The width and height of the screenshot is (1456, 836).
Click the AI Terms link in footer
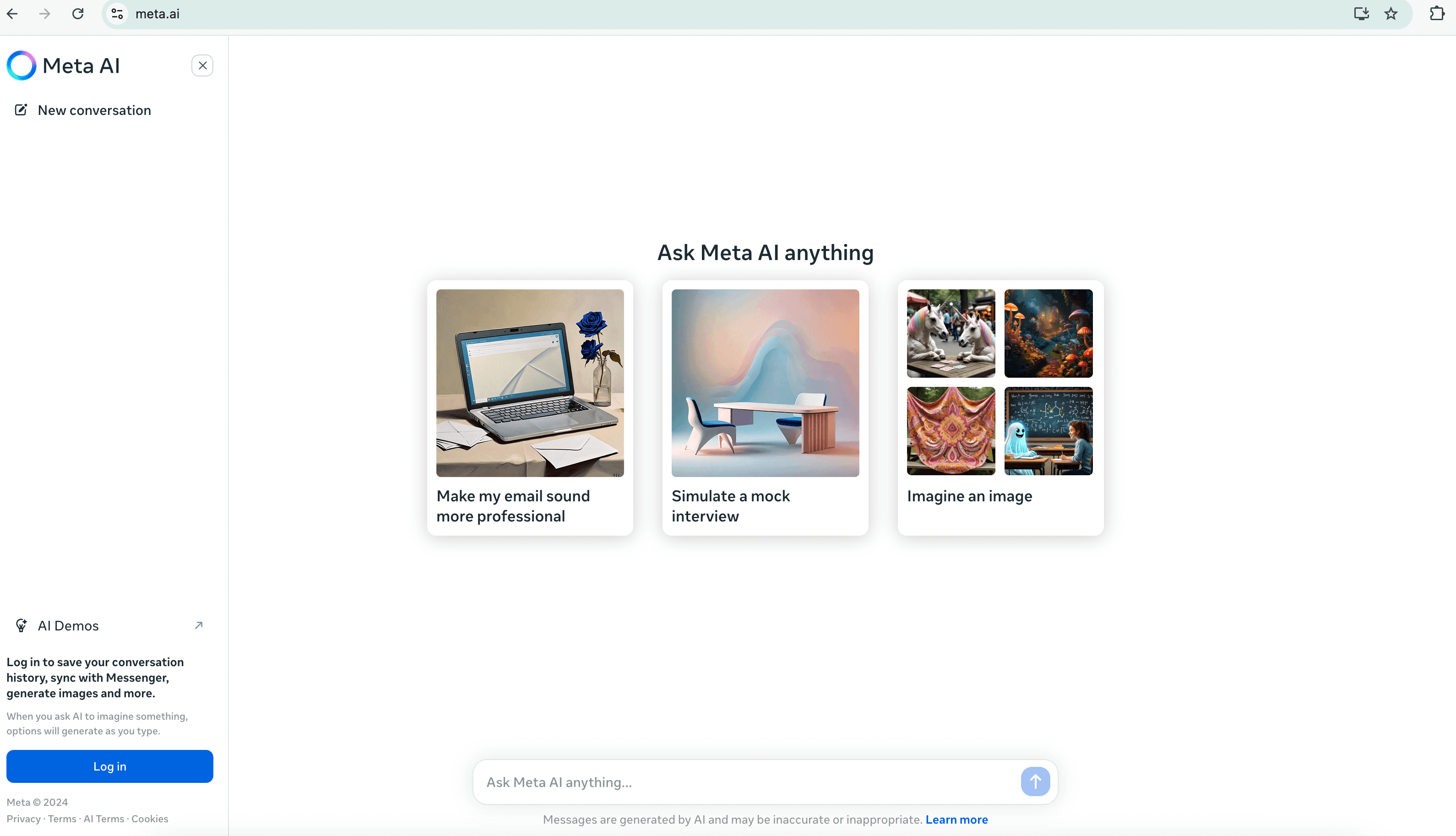104,819
